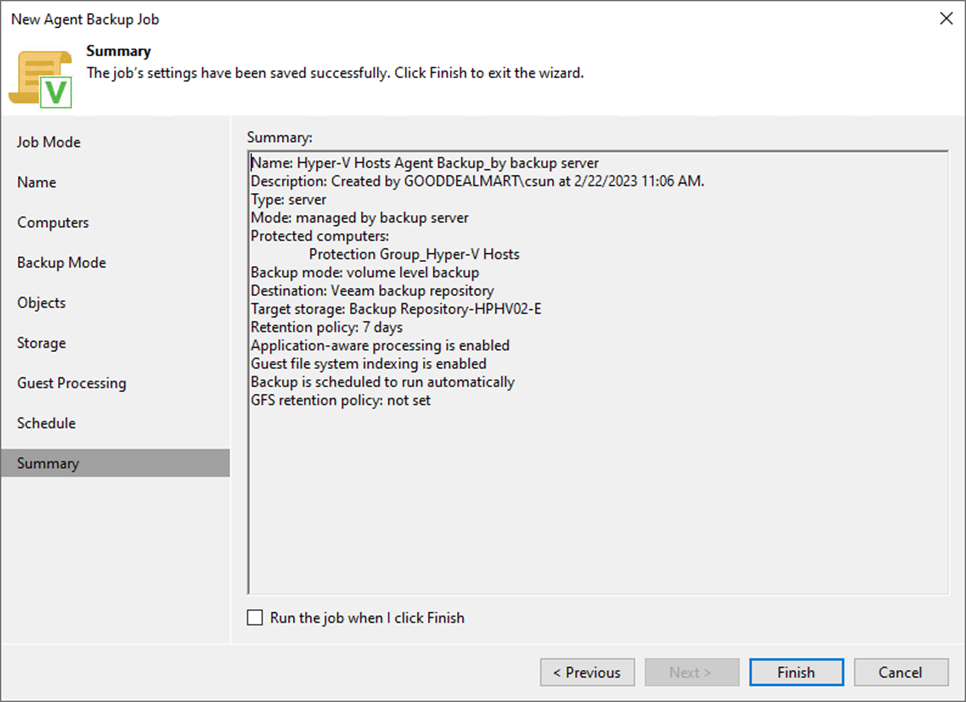Open the Objects wizard step
Screen dimensions: 966x702
(41, 303)
